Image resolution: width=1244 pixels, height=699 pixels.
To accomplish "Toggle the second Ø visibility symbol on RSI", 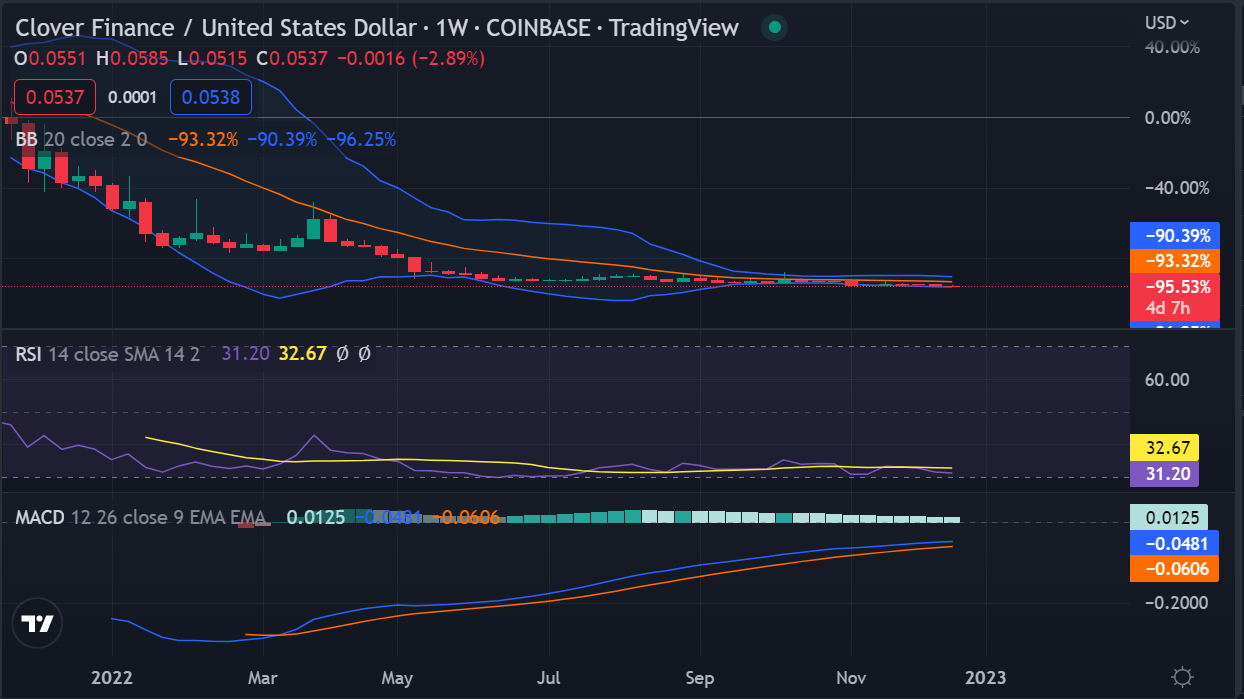I will click(x=365, y=354).
